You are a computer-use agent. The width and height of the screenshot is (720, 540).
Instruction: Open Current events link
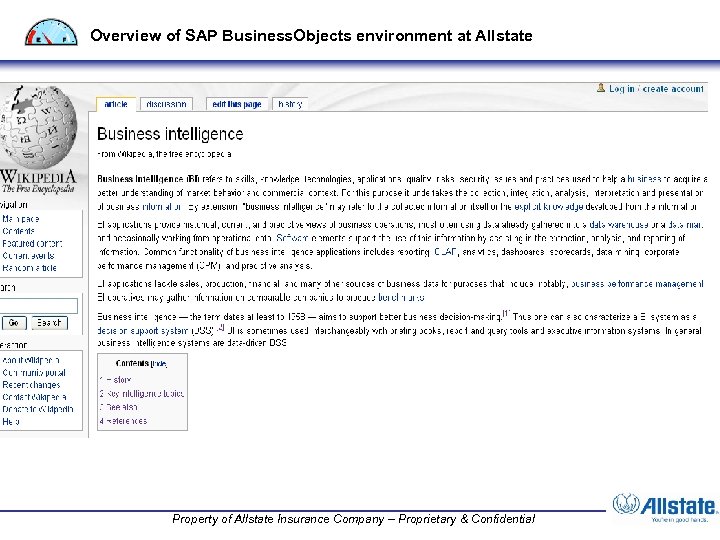tap(28, 255)
